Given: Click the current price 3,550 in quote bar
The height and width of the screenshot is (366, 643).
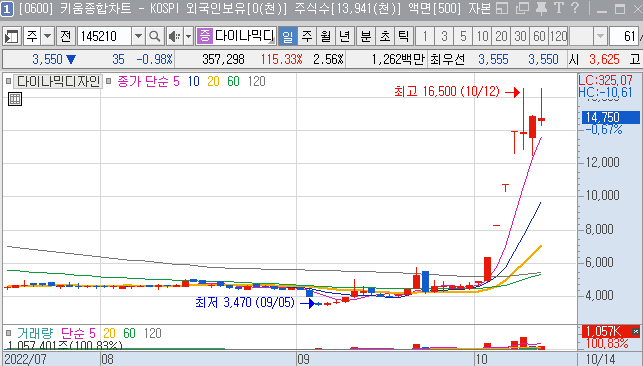Looking at the screenshot, I should tap(48, 59).
